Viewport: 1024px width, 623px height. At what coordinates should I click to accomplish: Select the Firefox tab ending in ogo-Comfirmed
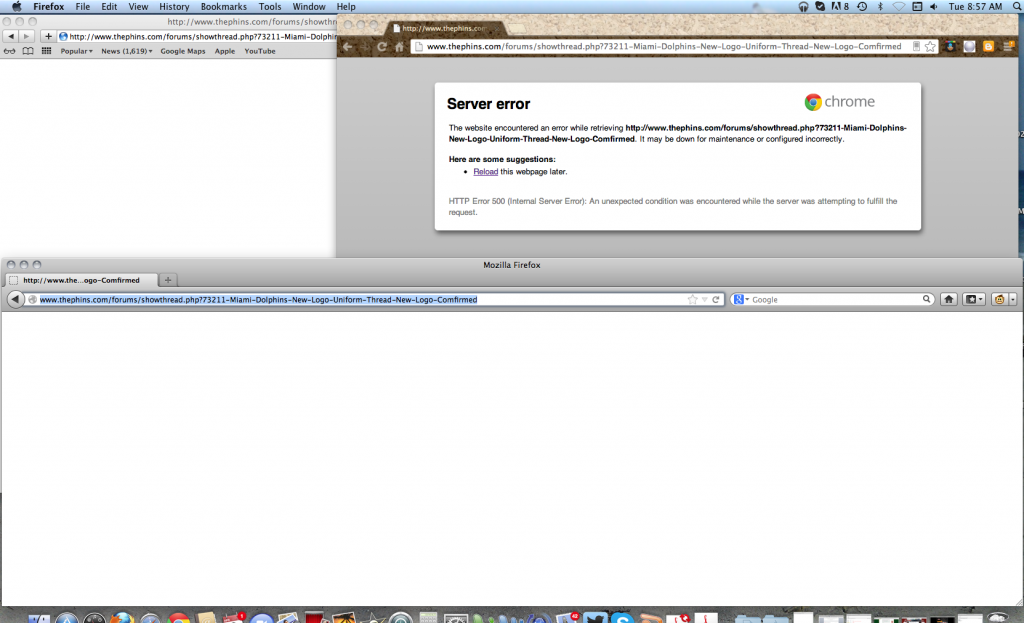82,280
